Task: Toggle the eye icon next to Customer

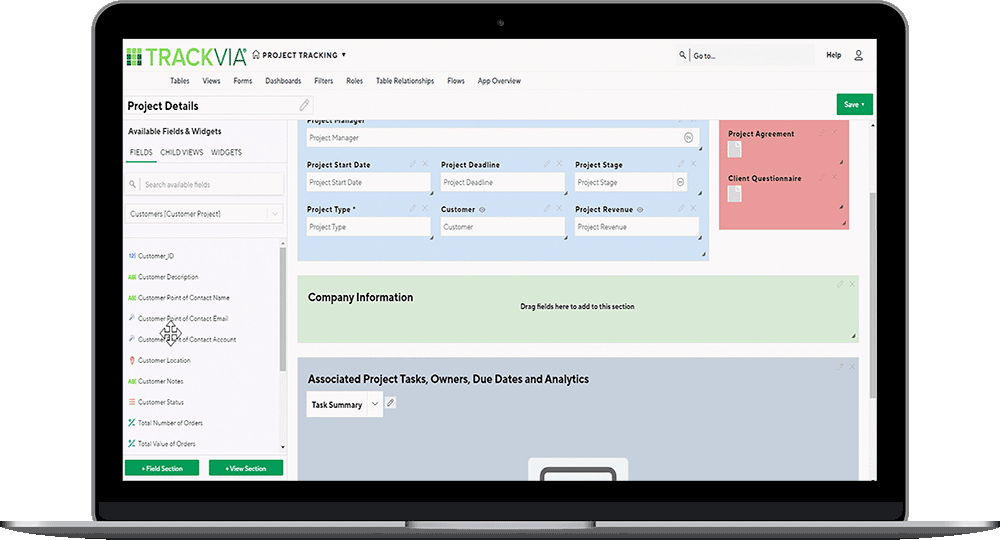Action: (482, 210)
